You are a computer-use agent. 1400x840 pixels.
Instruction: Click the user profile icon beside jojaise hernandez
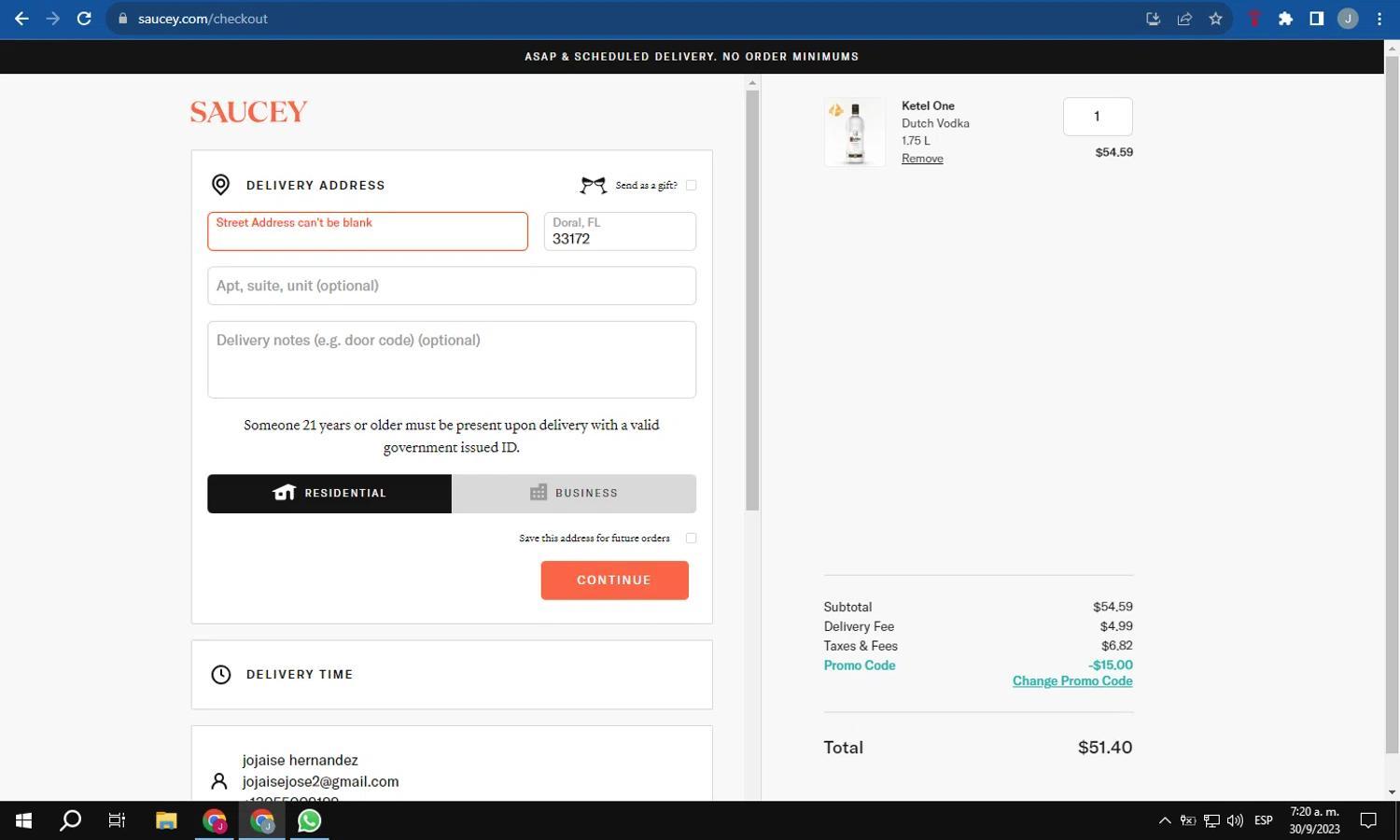tap(219, 781)
